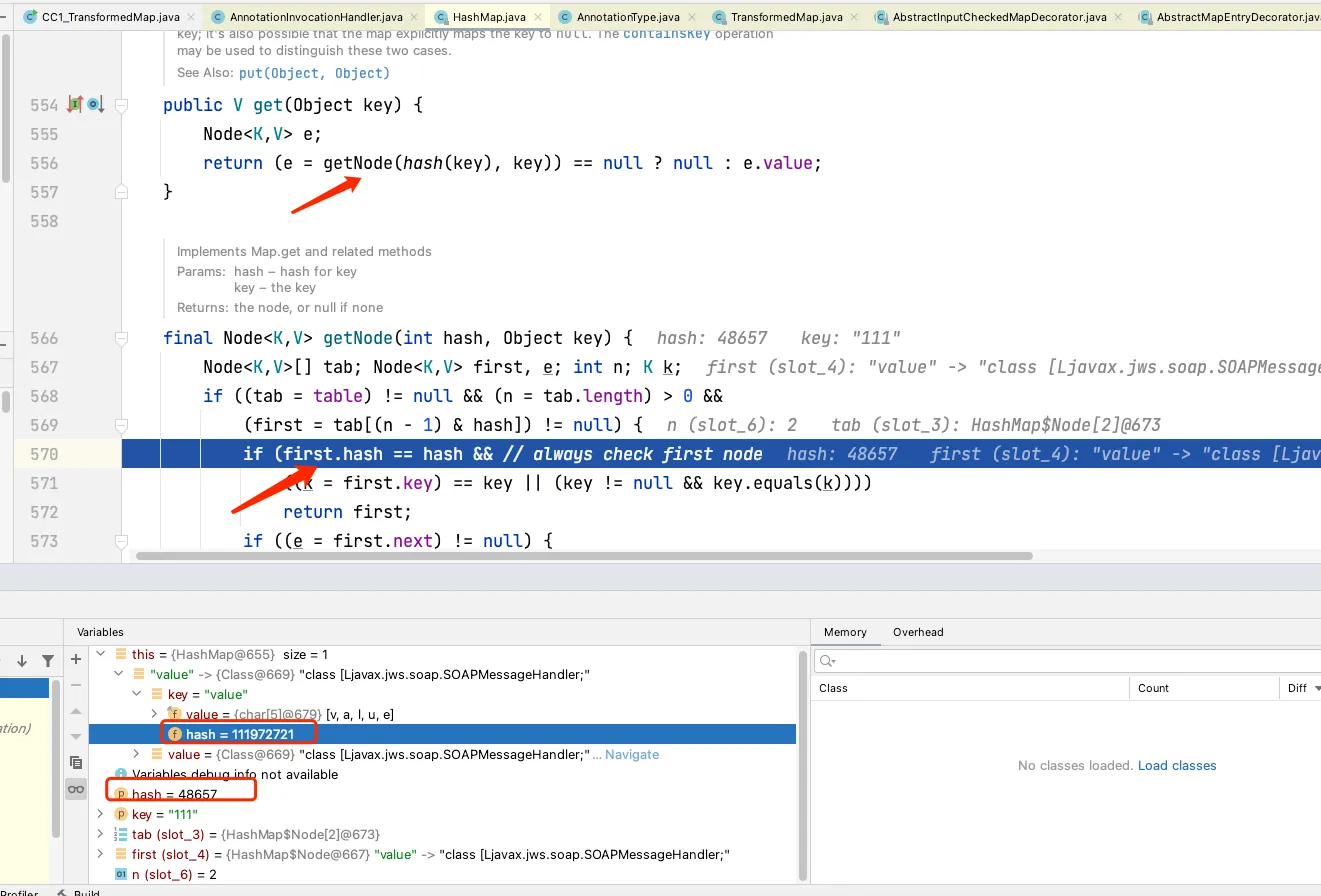Click the Load classes link
The height and width of the screenshot is (896, 1321).
click(1177, 766)
